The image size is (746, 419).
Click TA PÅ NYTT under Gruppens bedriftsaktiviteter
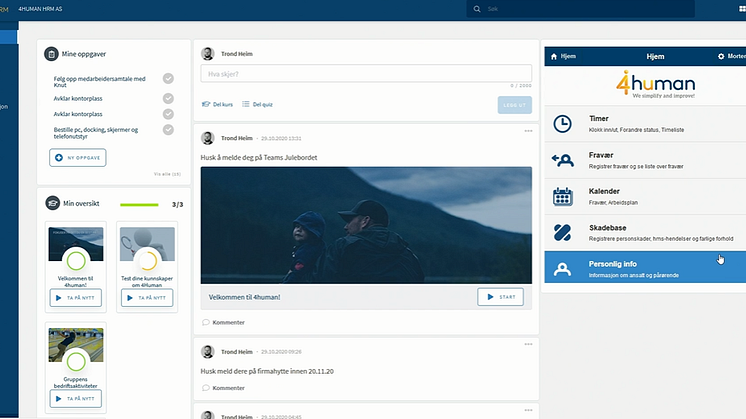click(x=76, y=399)
